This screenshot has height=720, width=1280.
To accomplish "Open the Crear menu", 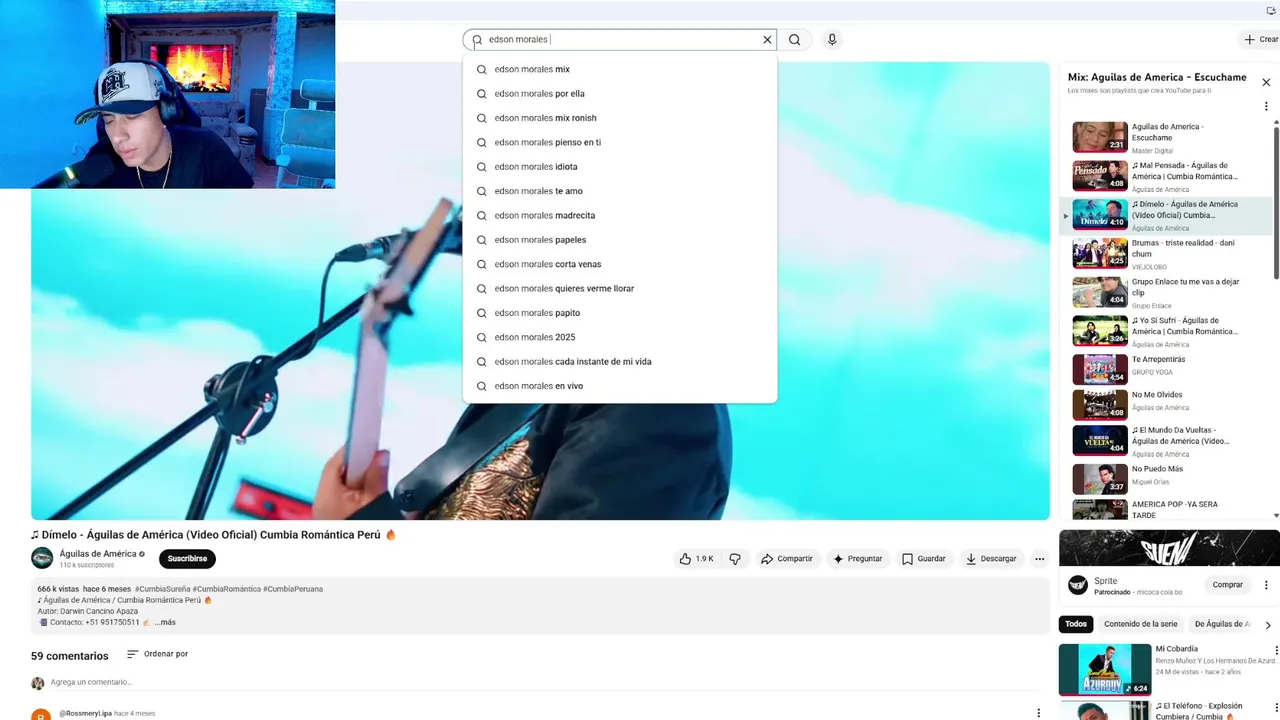I will (x=1261, y=40).
